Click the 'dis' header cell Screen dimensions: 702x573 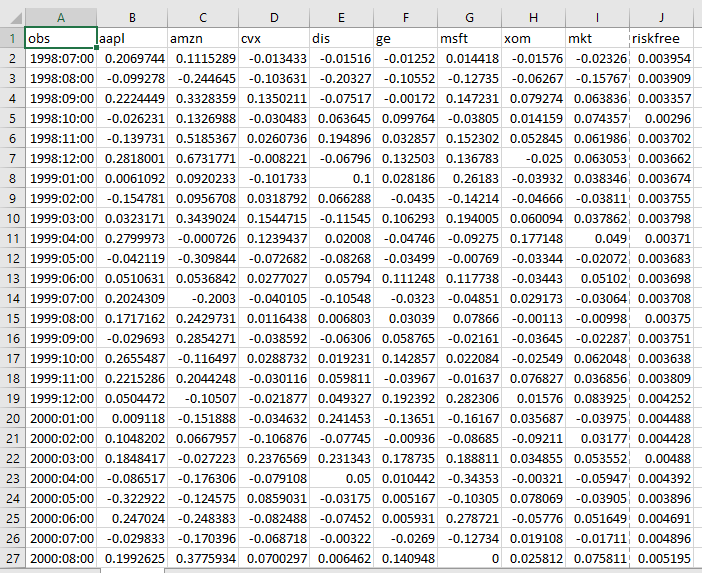coord(341,38)
